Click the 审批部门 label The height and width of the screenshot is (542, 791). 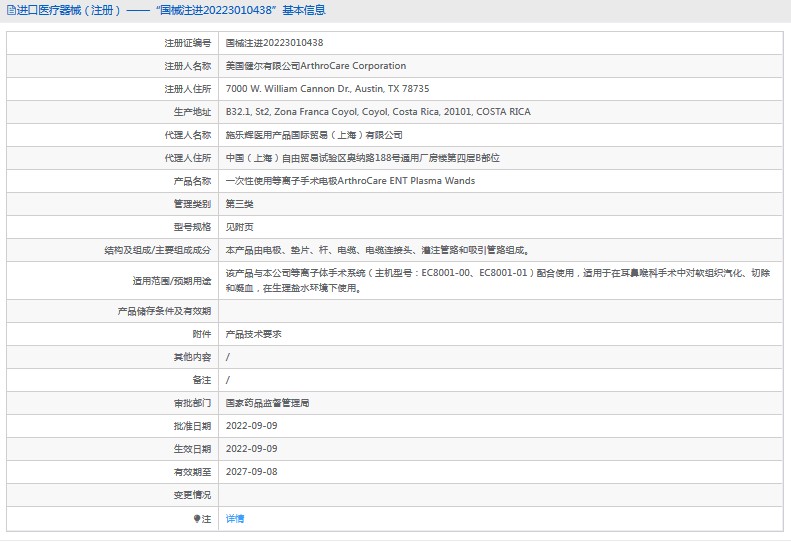click(x=192, y=403)
